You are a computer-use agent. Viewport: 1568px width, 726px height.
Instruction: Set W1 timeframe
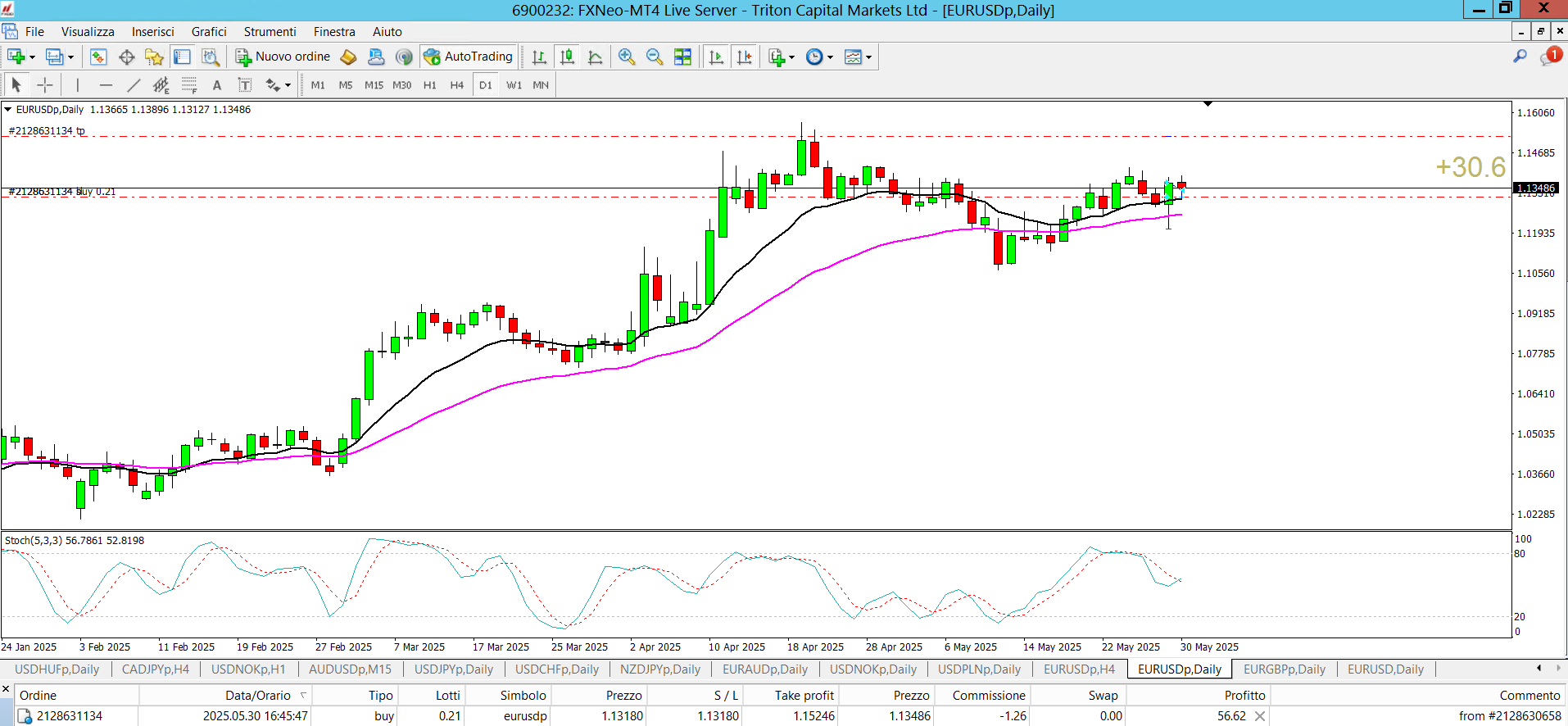pyautogui.click(x=514, y=84)
